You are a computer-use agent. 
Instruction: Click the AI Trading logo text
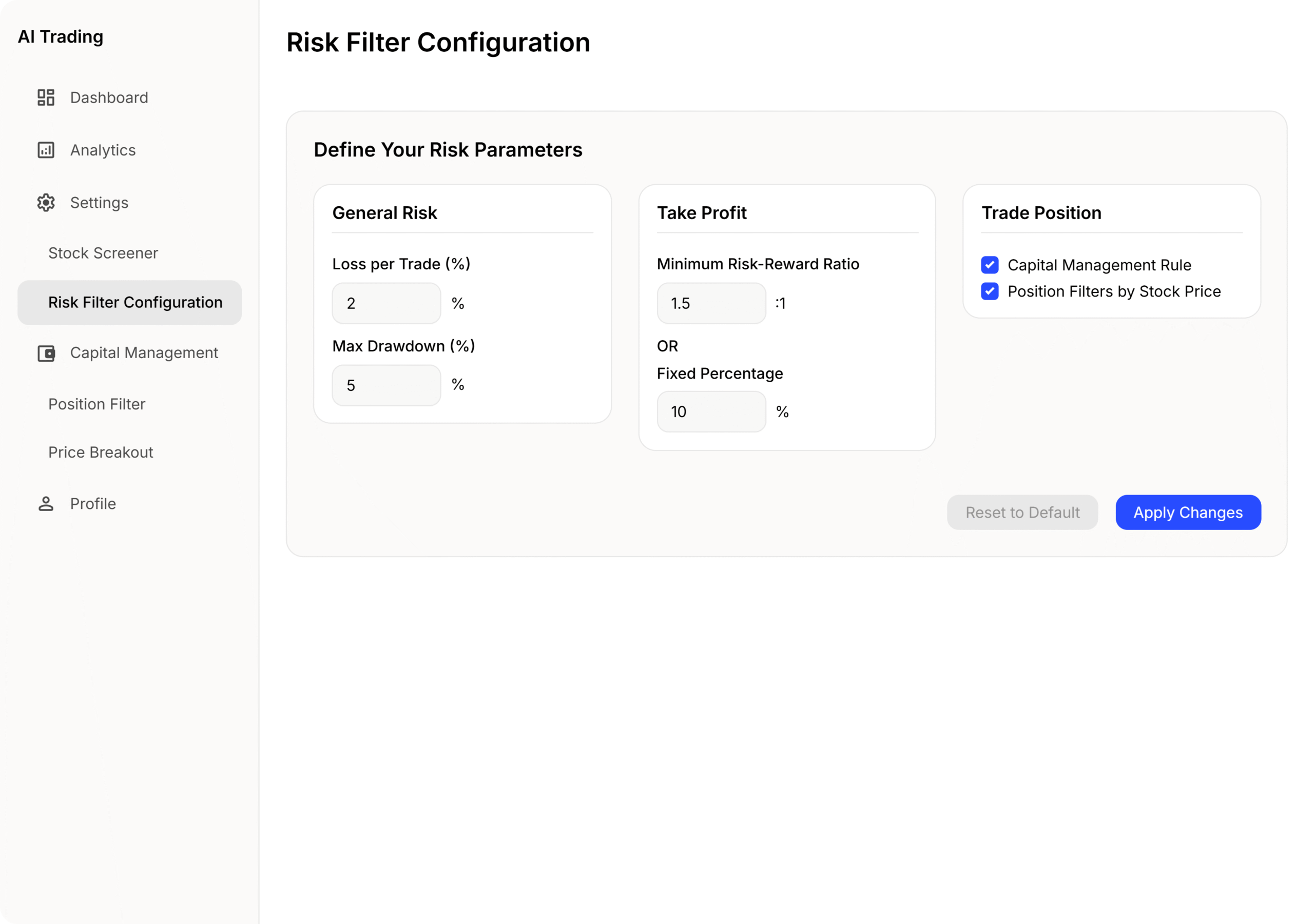coord(61,36)
